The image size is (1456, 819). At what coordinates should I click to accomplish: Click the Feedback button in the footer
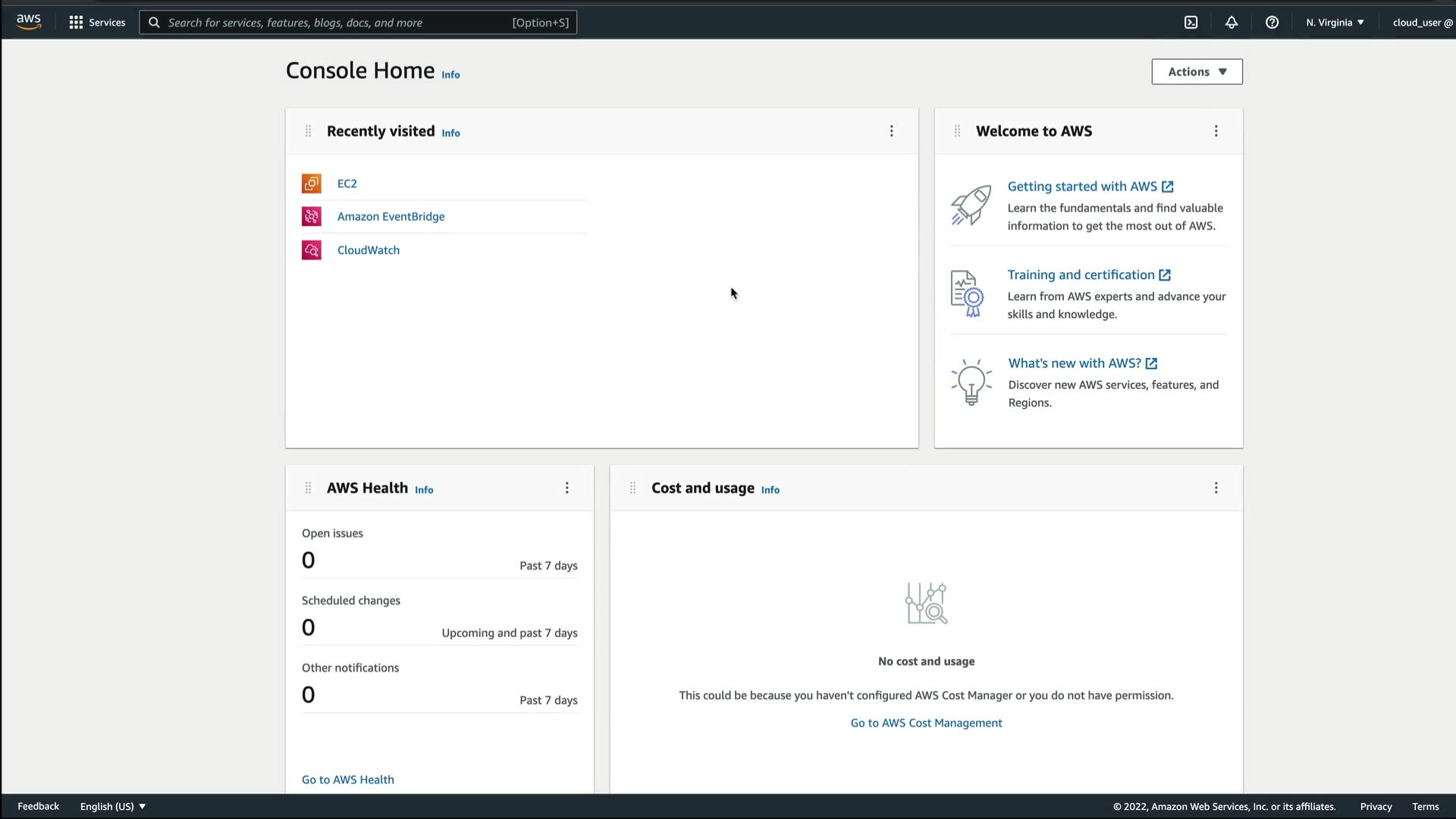tap(38, 806)
